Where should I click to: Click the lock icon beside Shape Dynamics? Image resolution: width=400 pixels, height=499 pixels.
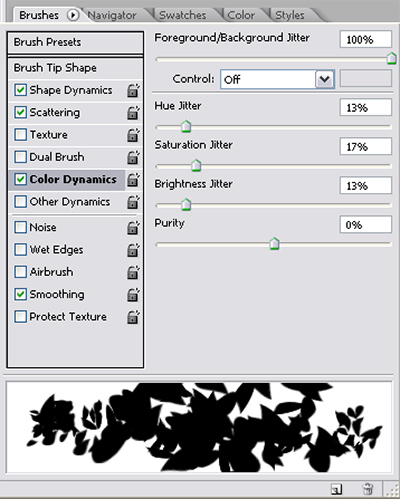pyautogui.click(x=133, y=90)
